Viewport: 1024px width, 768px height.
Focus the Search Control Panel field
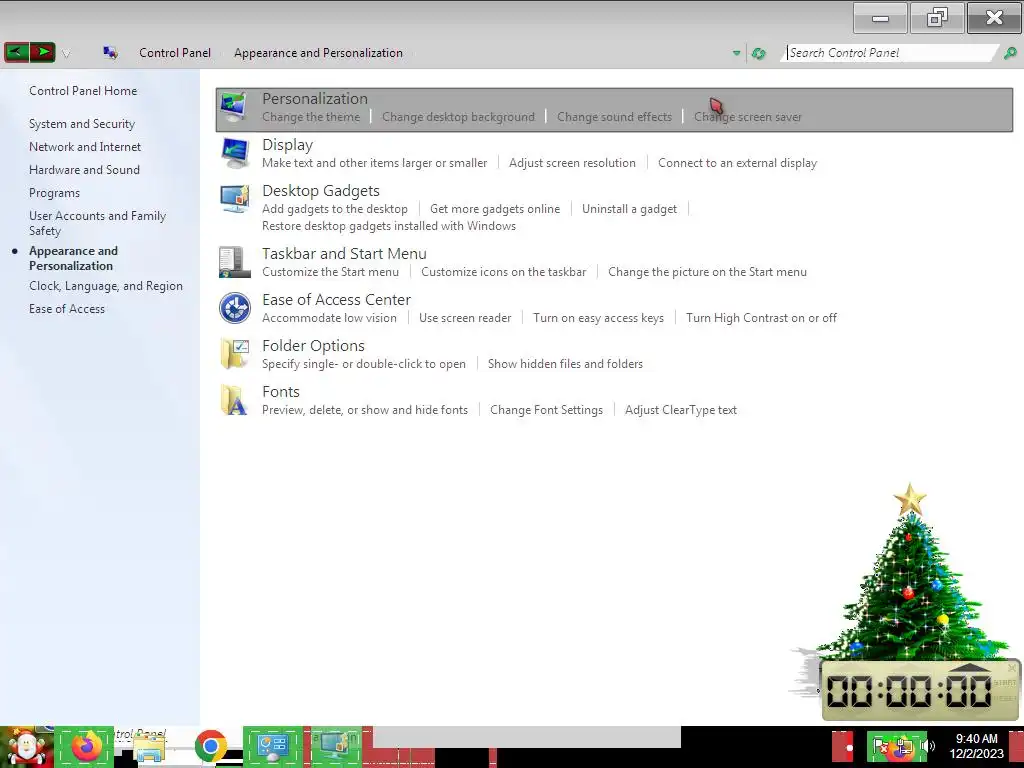(x=891, y=53)
